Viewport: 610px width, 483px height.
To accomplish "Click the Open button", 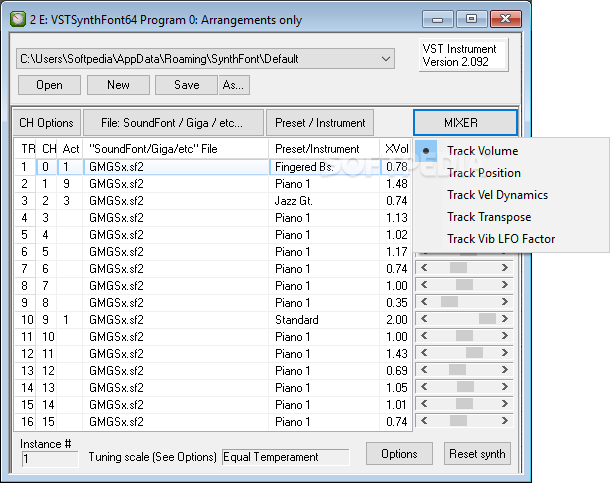I will click(x=49, y=85).
